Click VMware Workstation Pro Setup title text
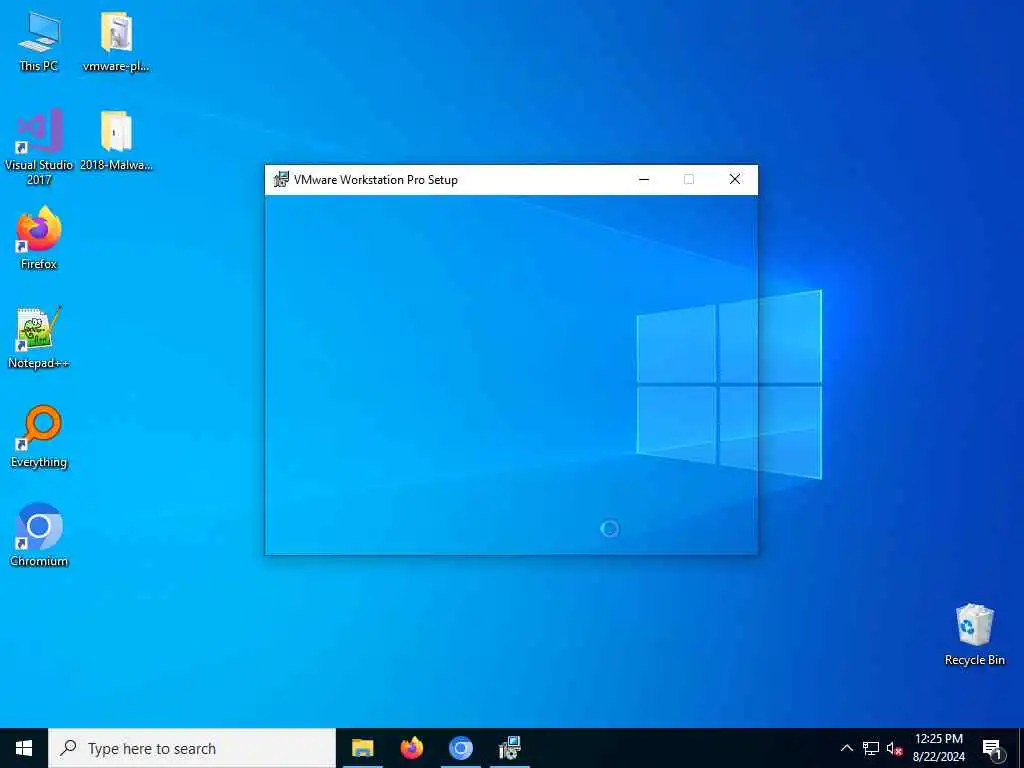 (x=376, y=180)
